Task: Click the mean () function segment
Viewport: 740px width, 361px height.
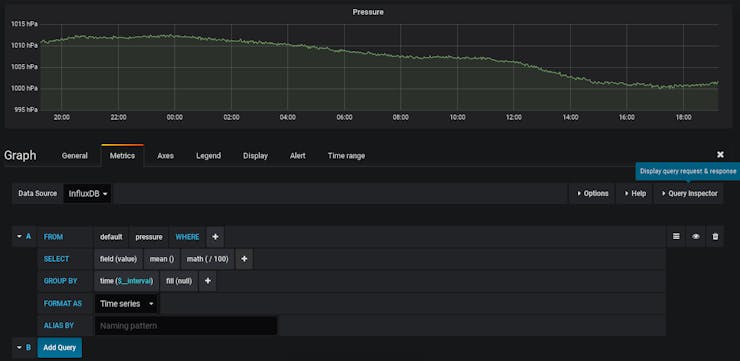Action: point(162,259)
